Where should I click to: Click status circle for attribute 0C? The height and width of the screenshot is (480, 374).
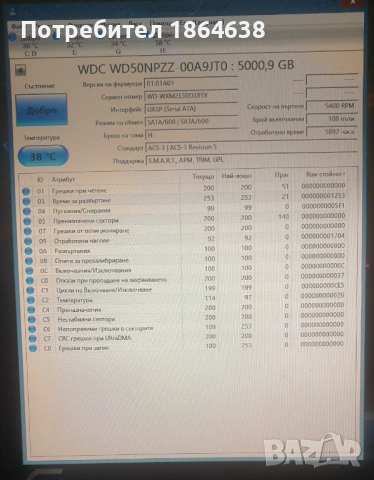[30, 271]
